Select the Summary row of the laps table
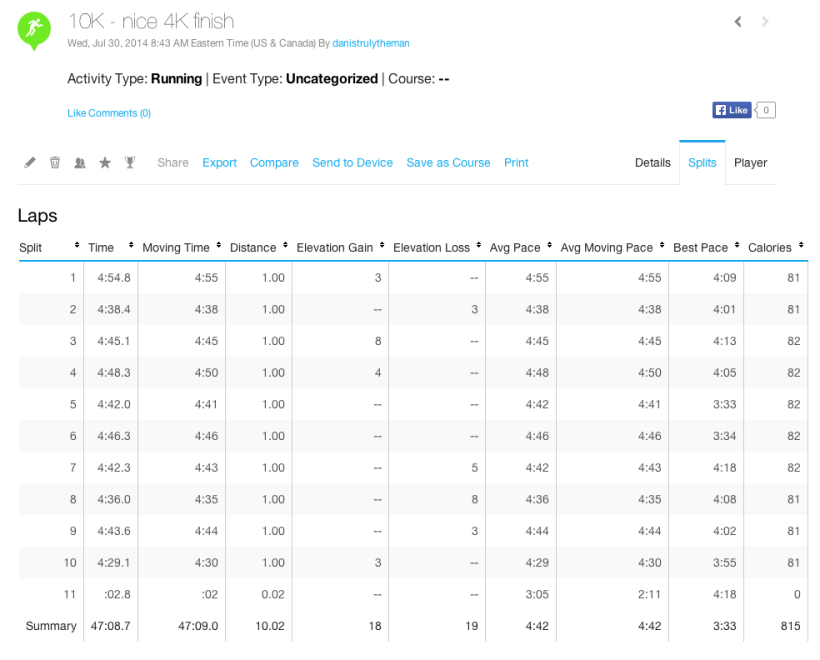 tap(50, 625)
